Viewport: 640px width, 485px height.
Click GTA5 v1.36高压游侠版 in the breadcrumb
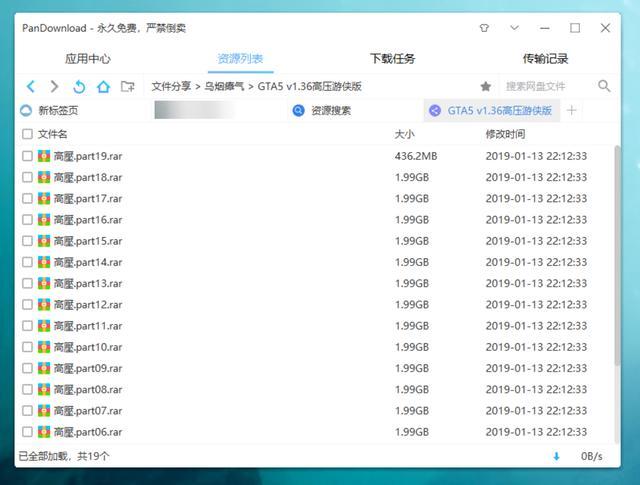[x=309, y=87]
